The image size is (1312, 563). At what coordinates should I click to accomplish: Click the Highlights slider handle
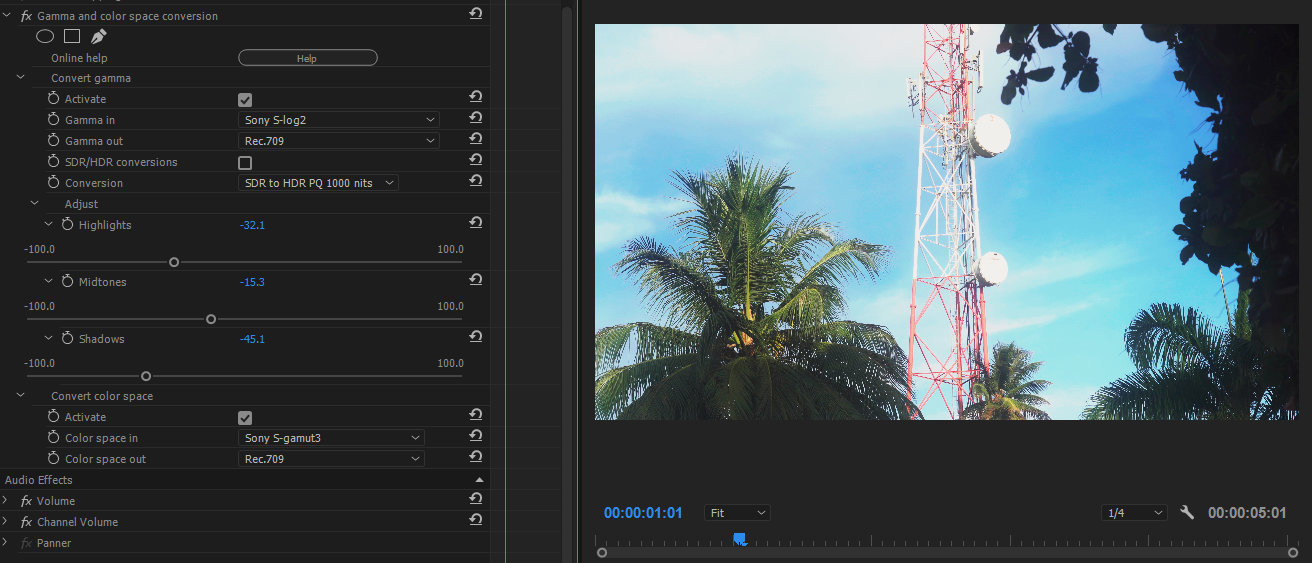[174, 262]
